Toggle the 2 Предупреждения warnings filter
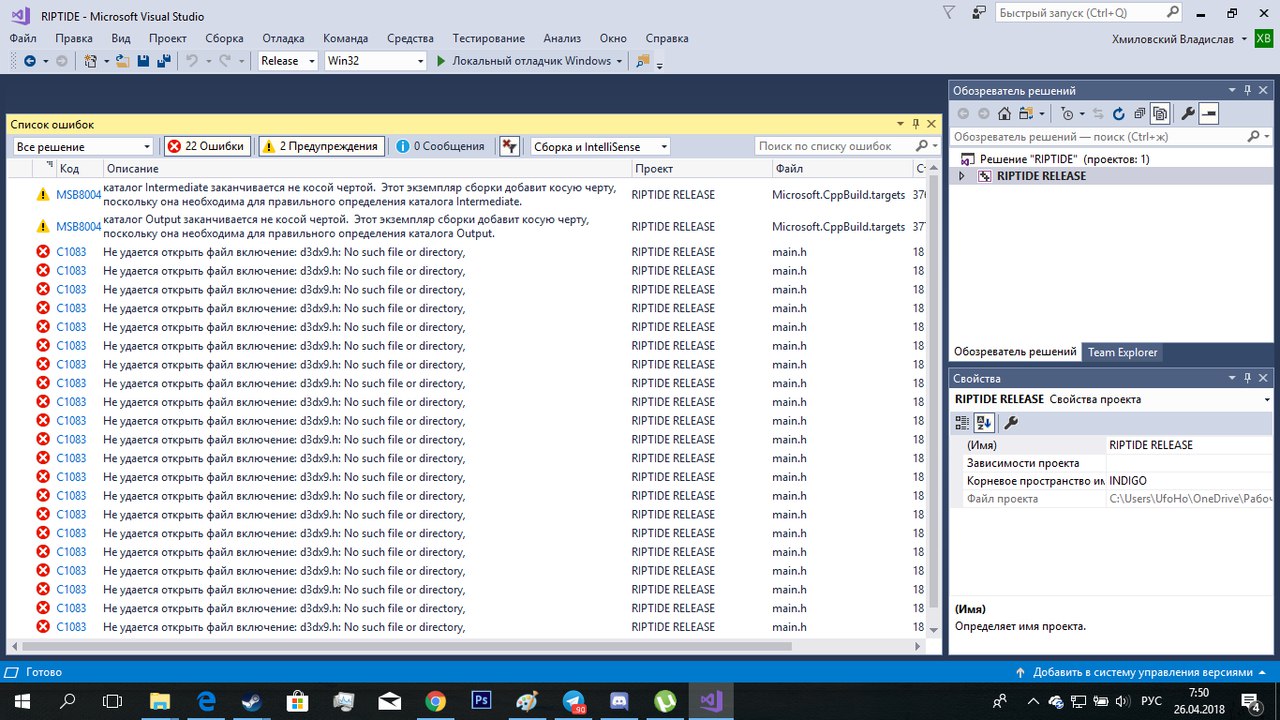The width and height of the screenshot is (1280, 720). point(320,146)
